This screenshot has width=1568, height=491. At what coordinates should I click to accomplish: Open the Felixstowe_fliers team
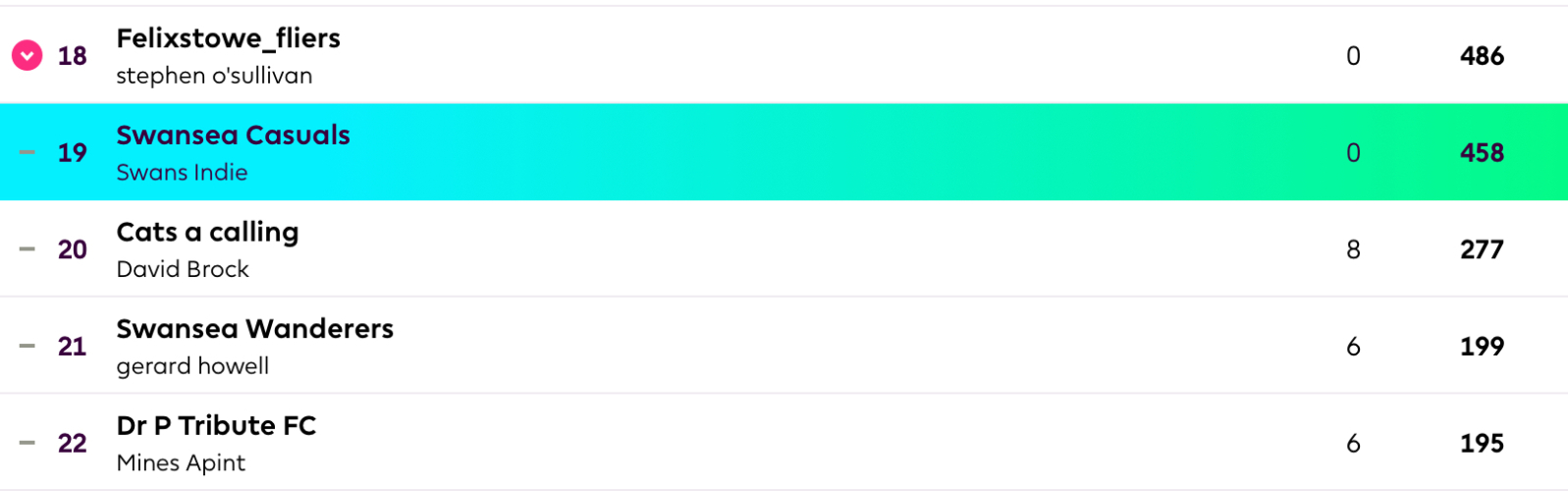[x=228, y=38]
